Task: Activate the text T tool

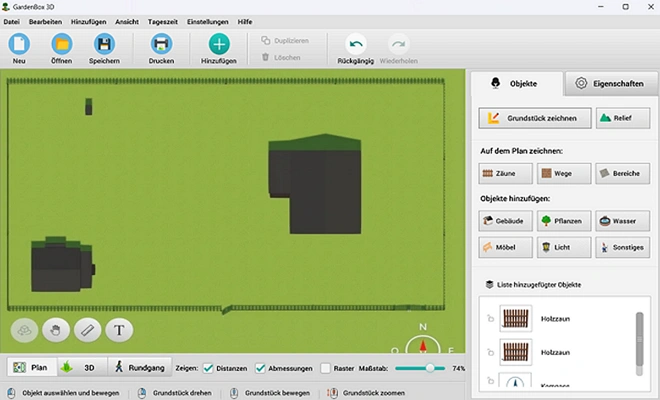Action: pos(119,329)
